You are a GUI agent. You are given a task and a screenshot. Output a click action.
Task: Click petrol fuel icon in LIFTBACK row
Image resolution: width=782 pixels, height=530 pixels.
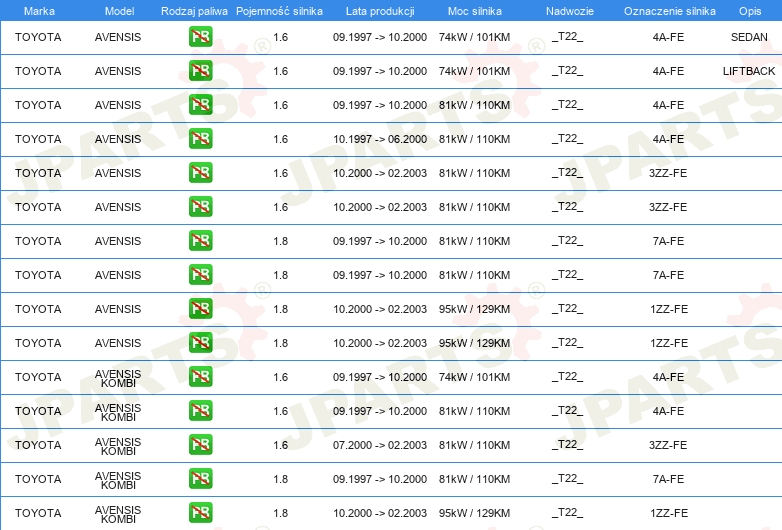click(200, 71)
